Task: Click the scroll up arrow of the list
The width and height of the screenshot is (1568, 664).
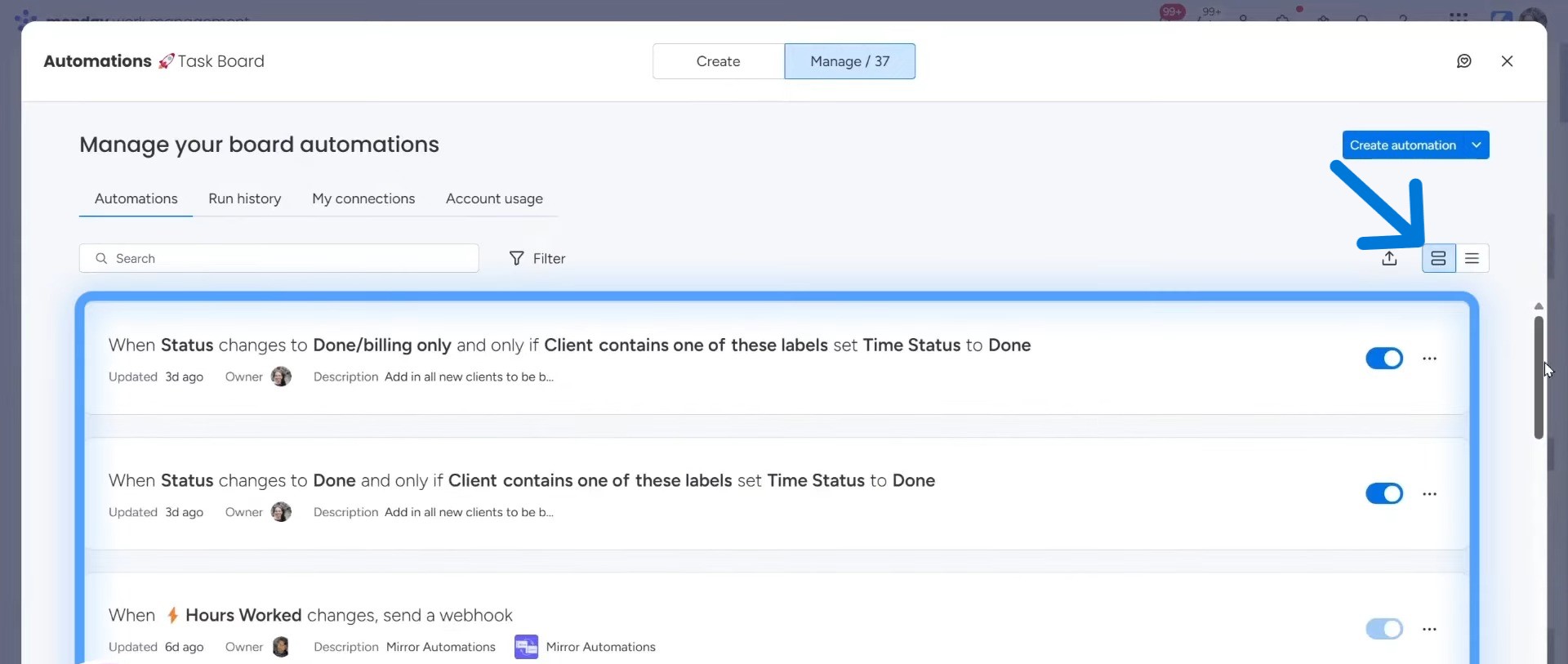Action: pos(1539,306)
